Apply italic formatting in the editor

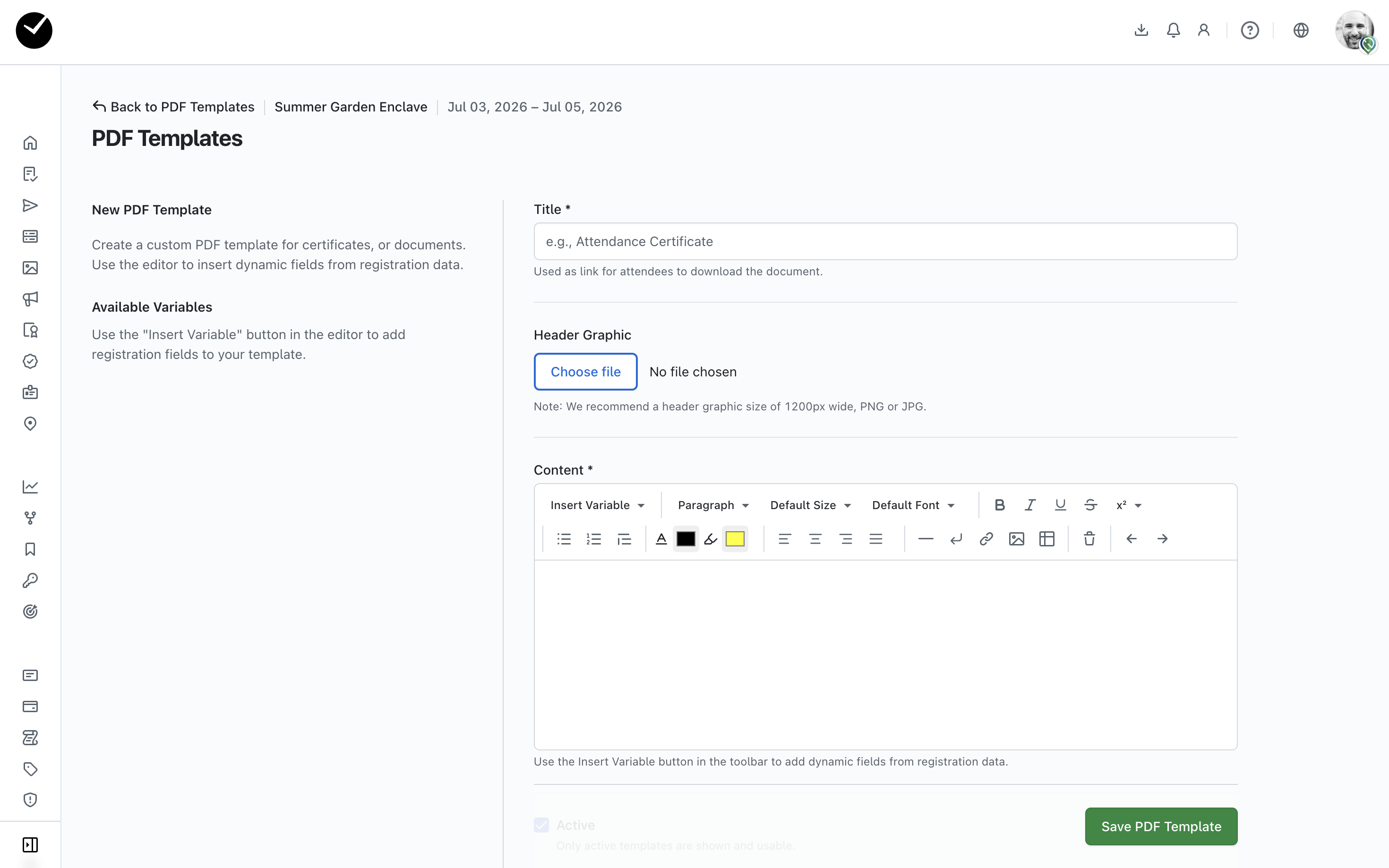[x=1029, y=505]
